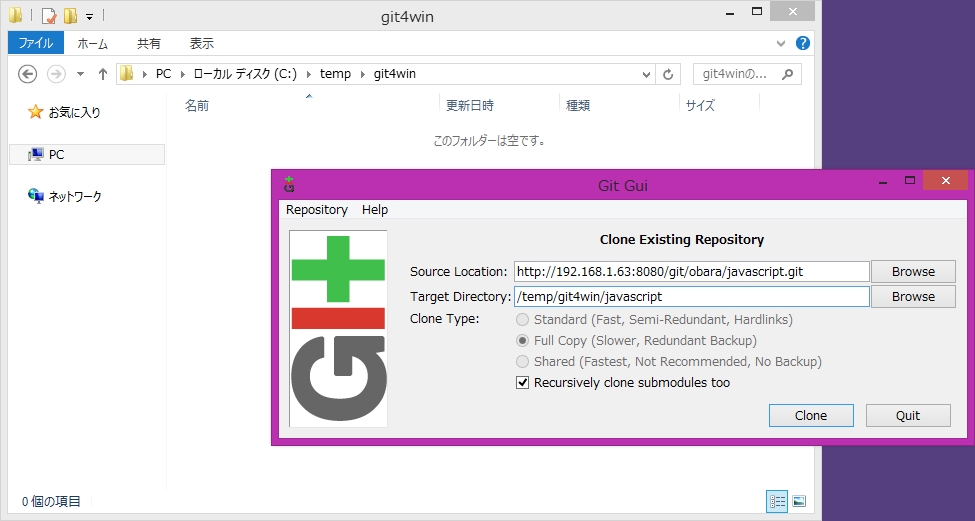
Task: Open Explorer help via question mark icon
Action: (803, 43)
